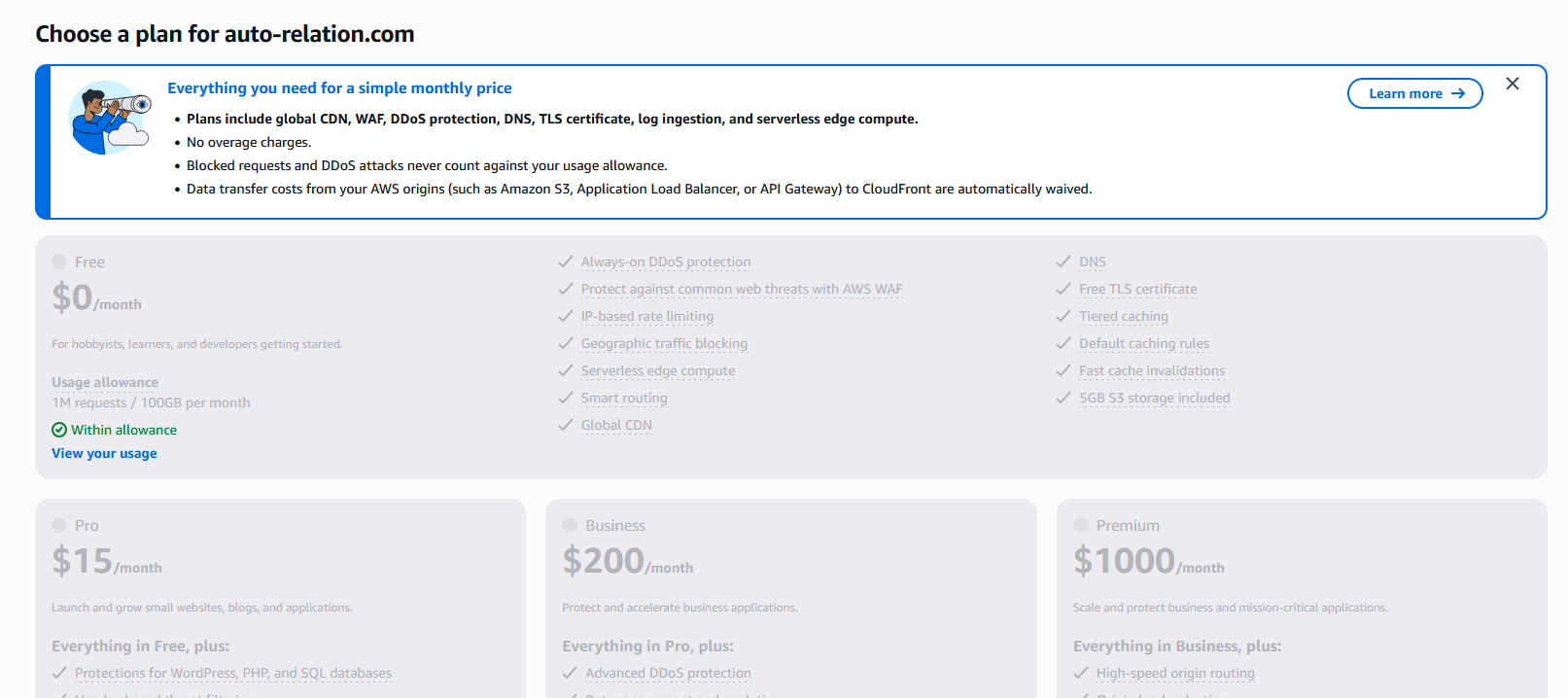Viewport: 1568px width, 698px height.
Task: Click the Learn more button
Action: [1414, 93]
